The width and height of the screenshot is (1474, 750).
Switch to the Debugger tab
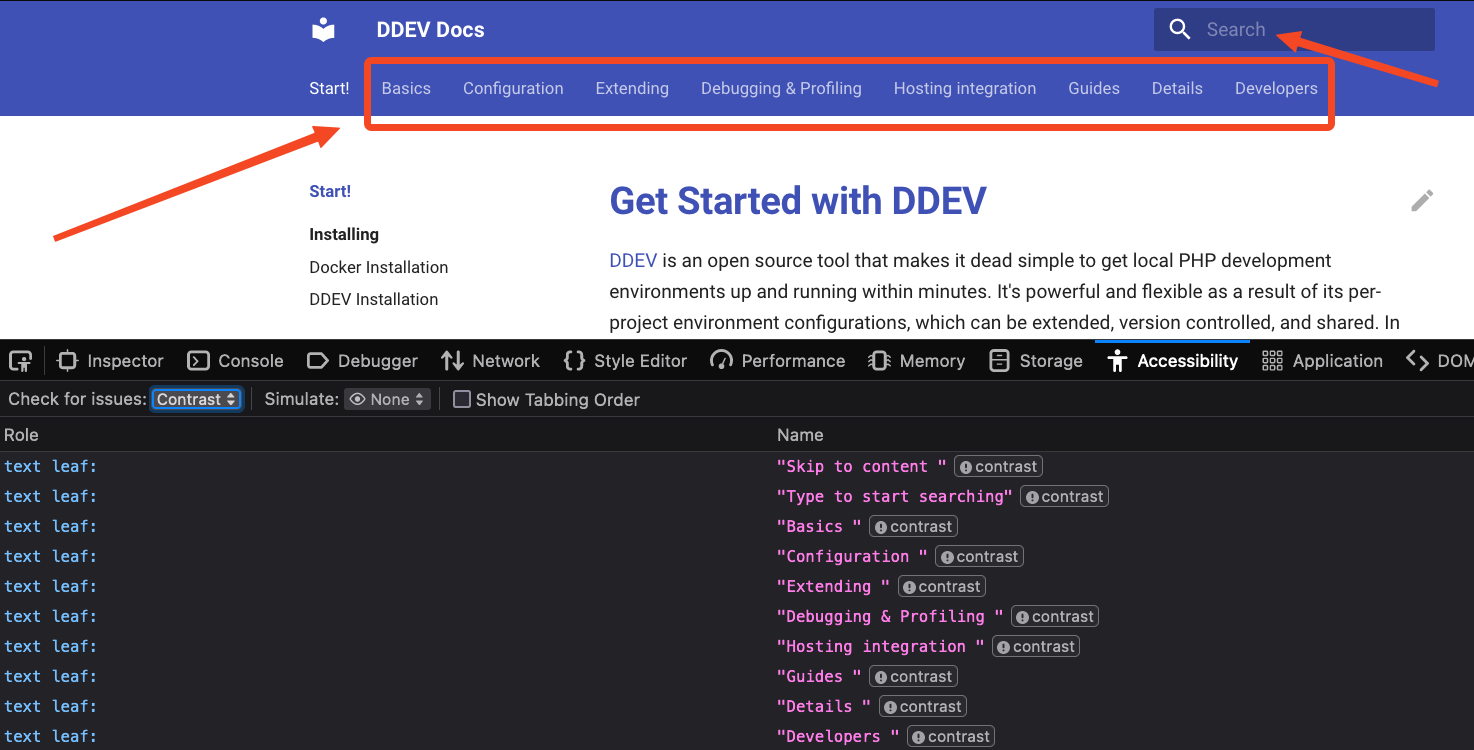[363, 361]
